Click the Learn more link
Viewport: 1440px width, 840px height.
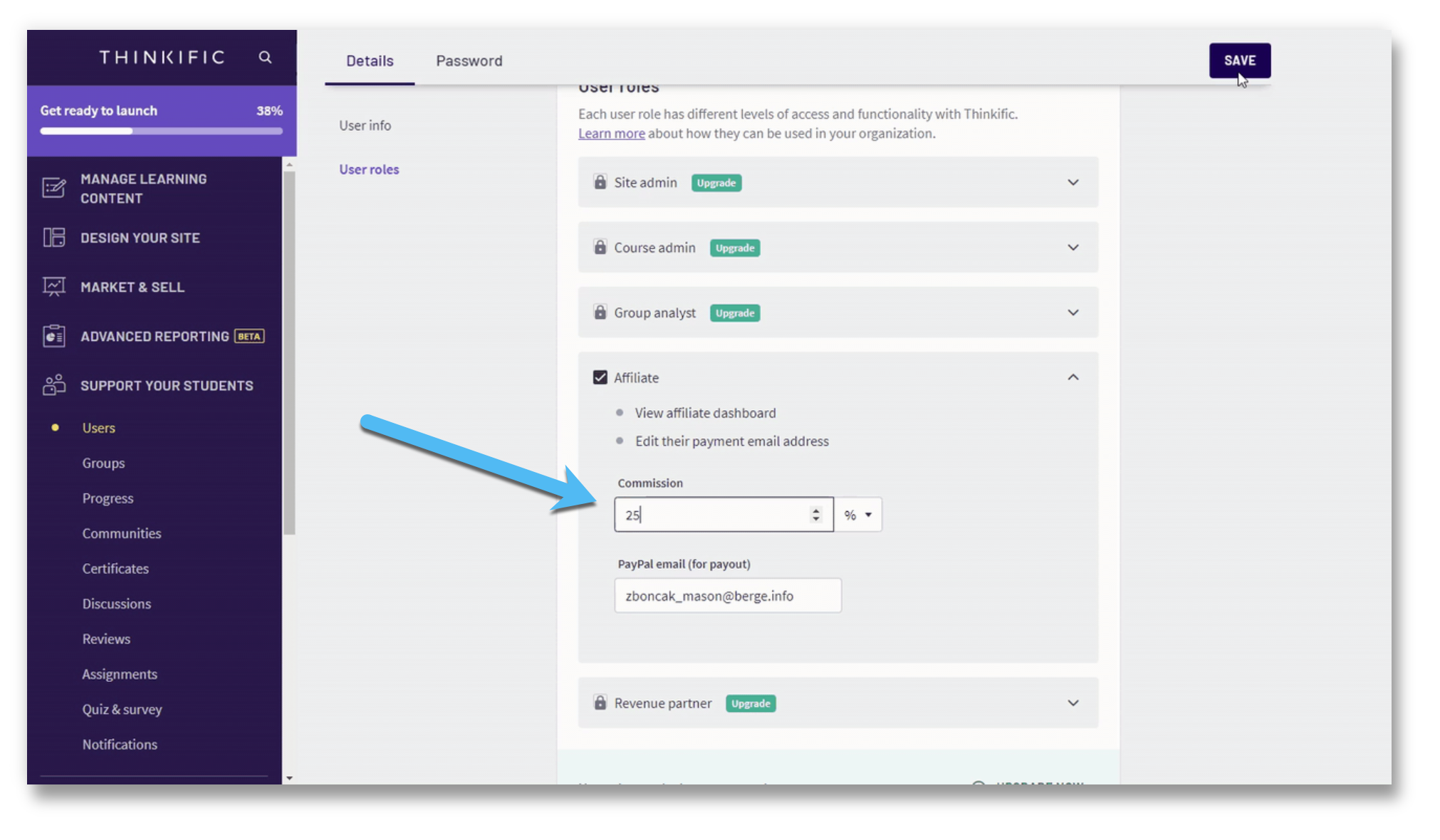[x=611, y=133]
